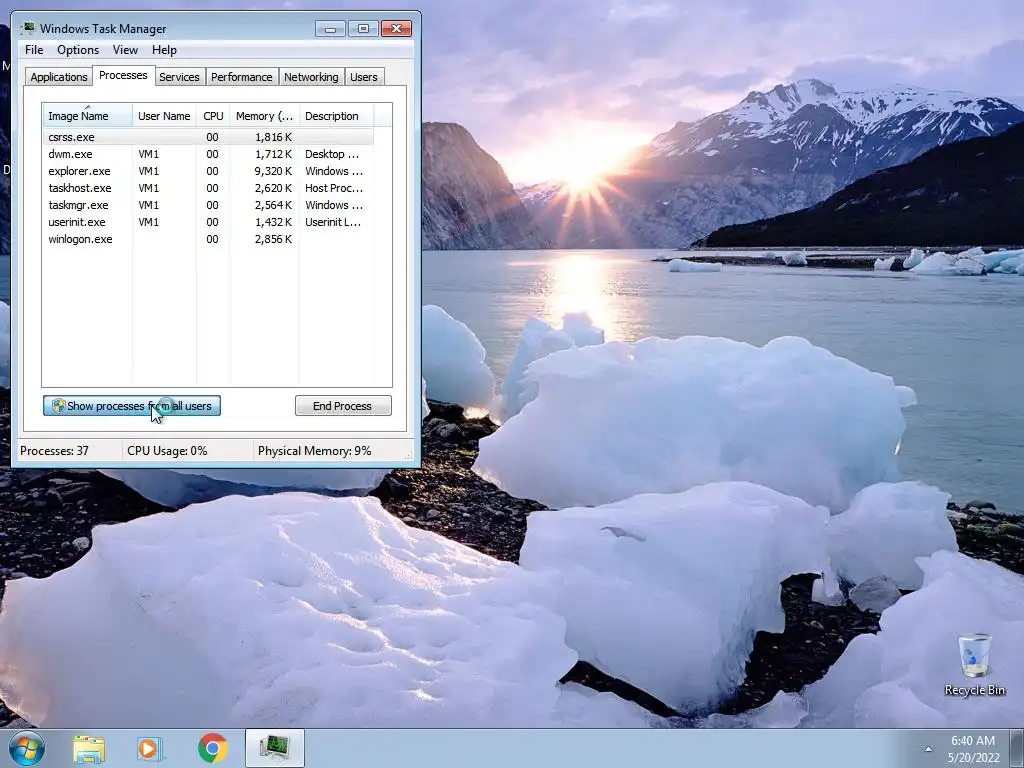Click the 9,320 K memory value
Viewport: 1024px width, 768px height.
(x=273, y=171)
